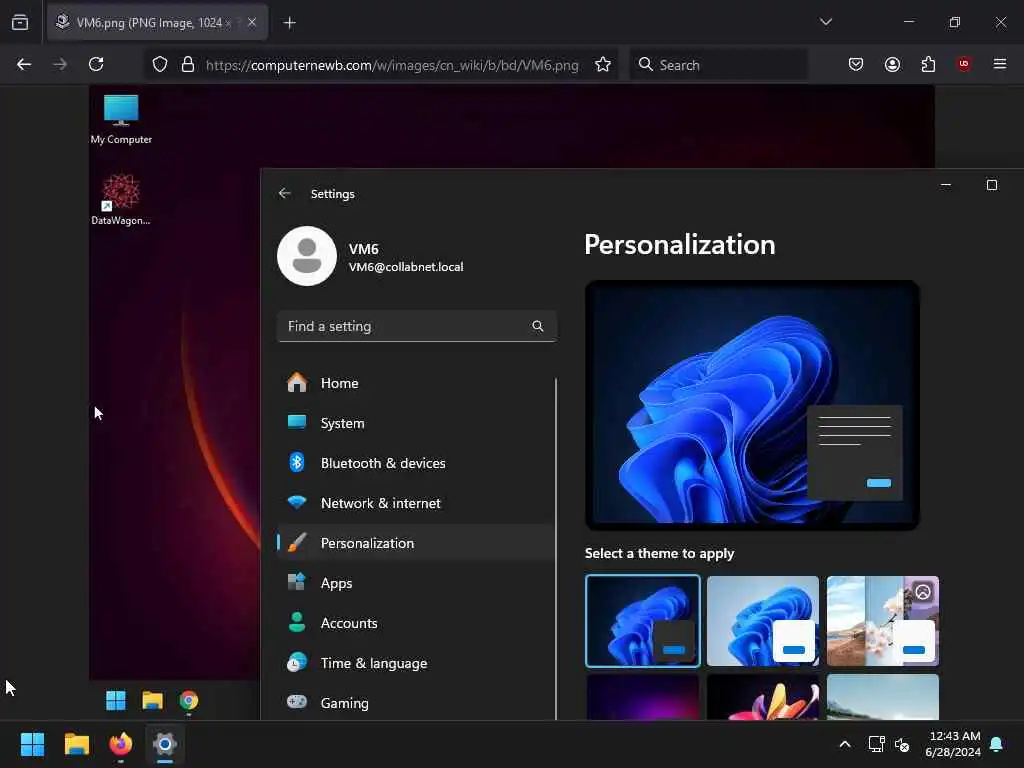Apply the colorful flower dark theme
1024x768 pixels.
click(763, 697)
